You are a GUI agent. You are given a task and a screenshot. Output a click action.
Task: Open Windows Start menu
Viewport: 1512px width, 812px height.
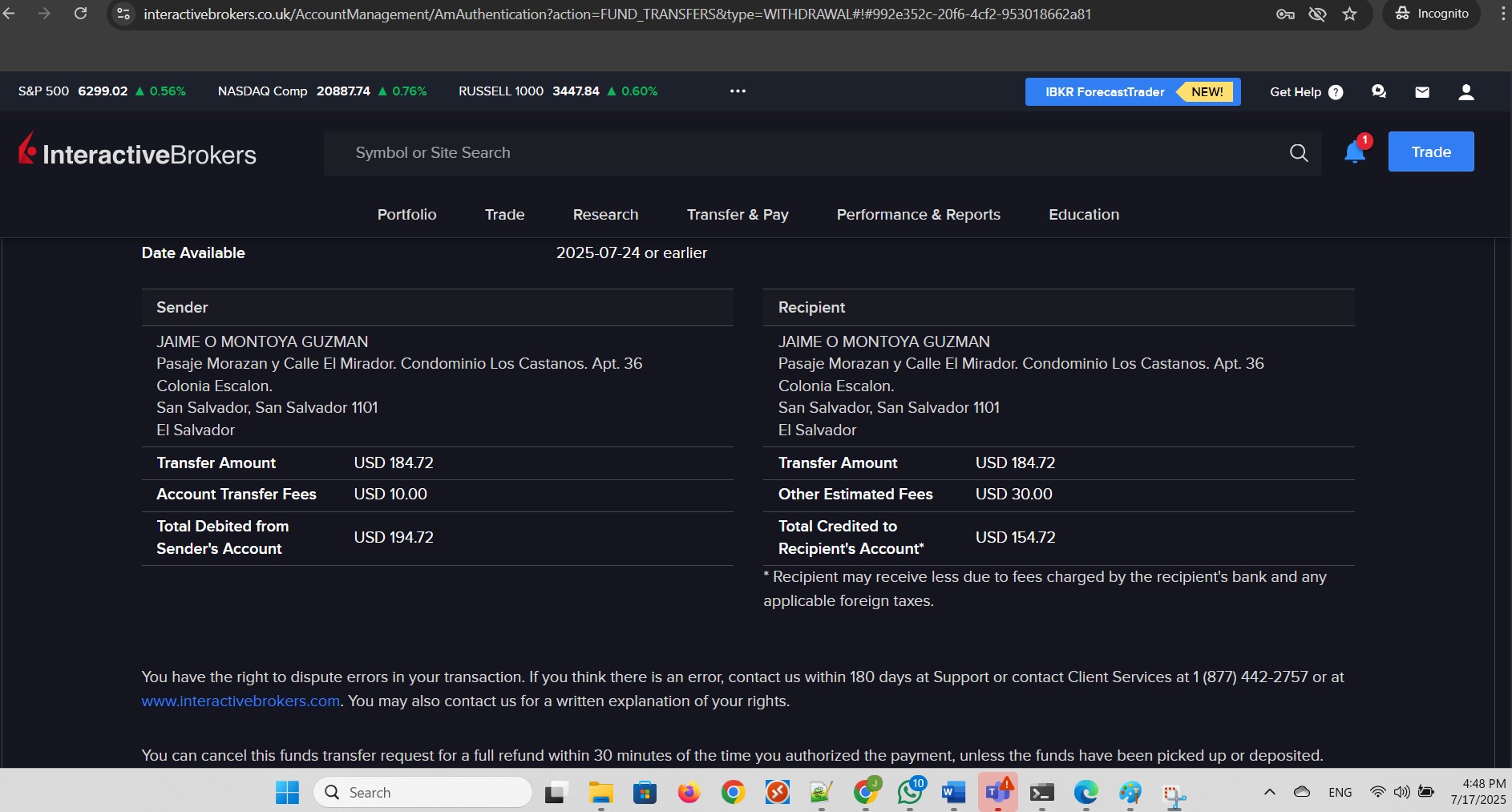coord(287,793)
